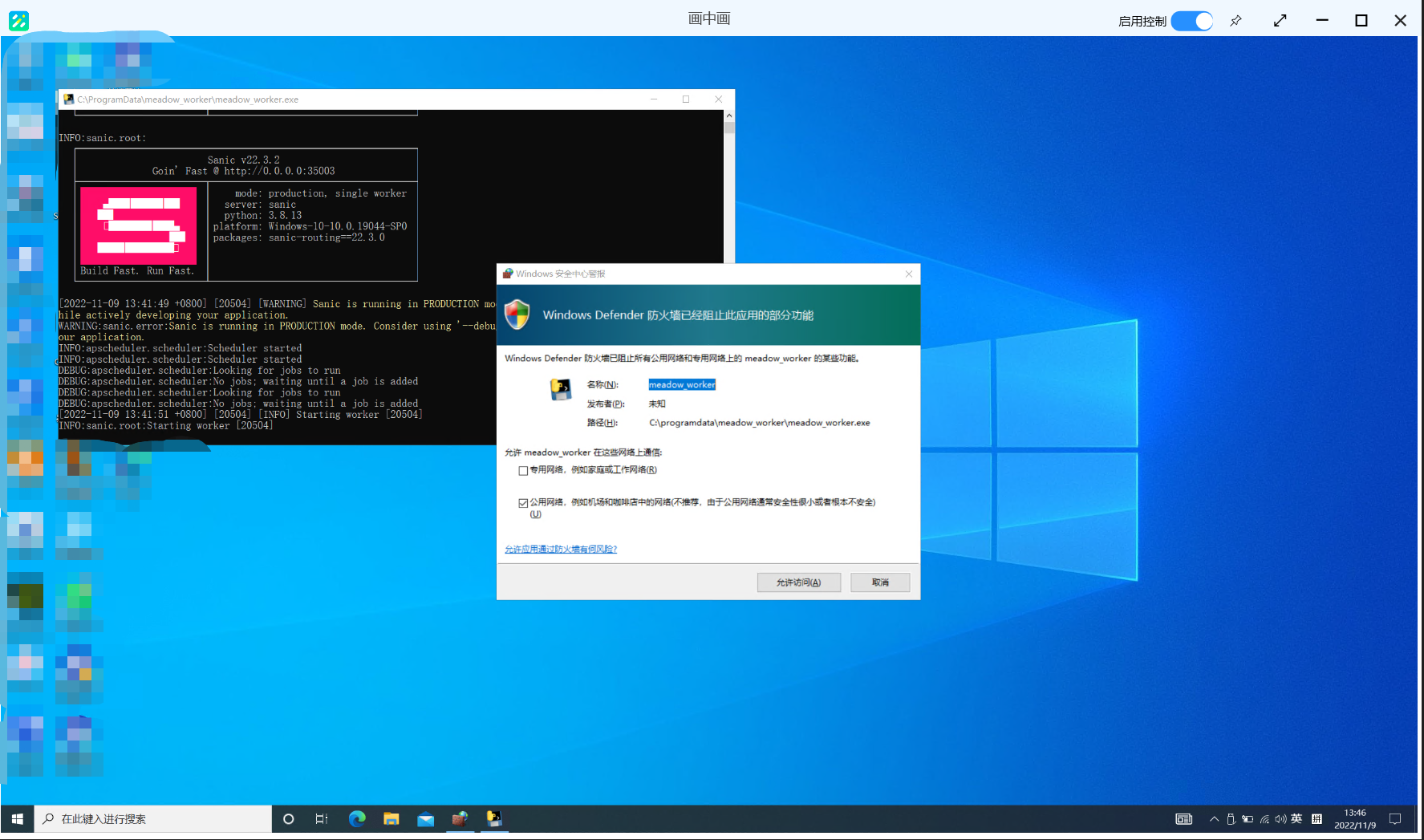Click the console scrollbar up arrow
Image resolution: width=1424 pixels, height=840 pixels.
tap(729, 116)
